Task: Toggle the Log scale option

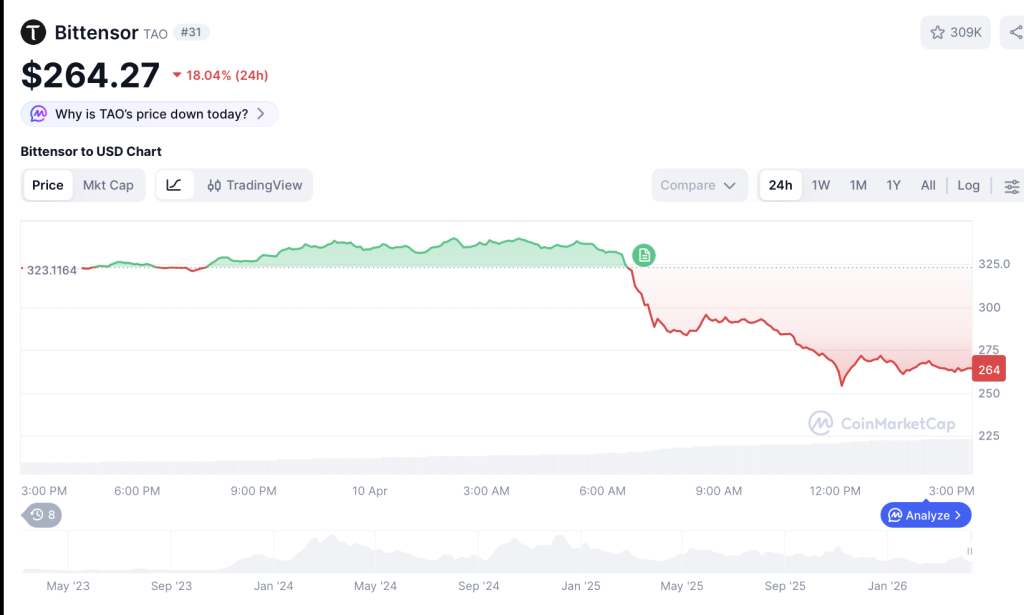Action: point(968,185)
